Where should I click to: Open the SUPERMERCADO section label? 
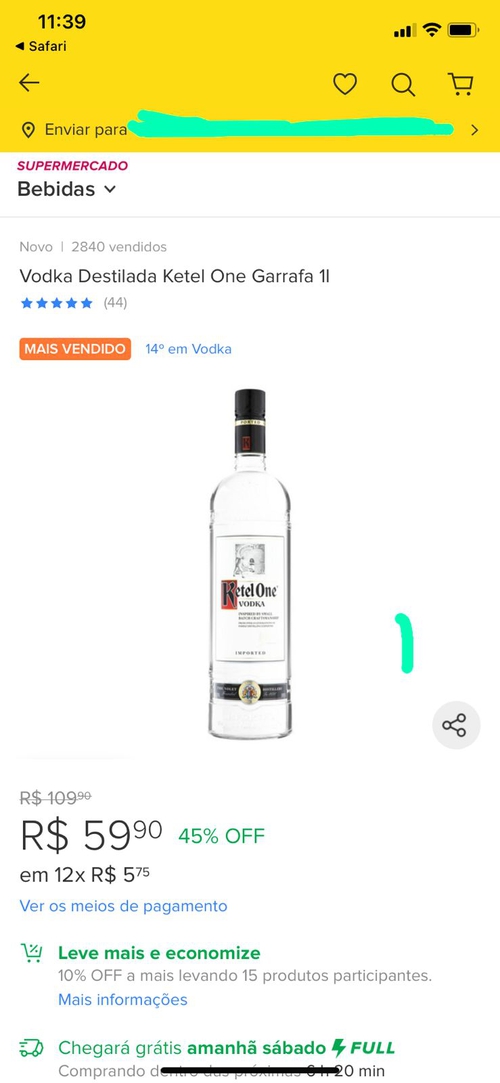(x=73, y=166)
